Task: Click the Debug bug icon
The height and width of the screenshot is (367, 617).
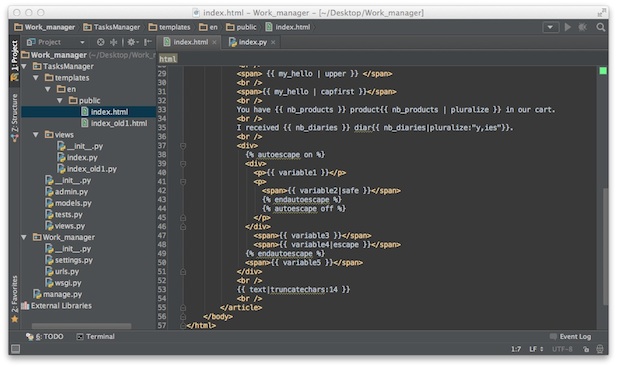Action: coord(583,27)
